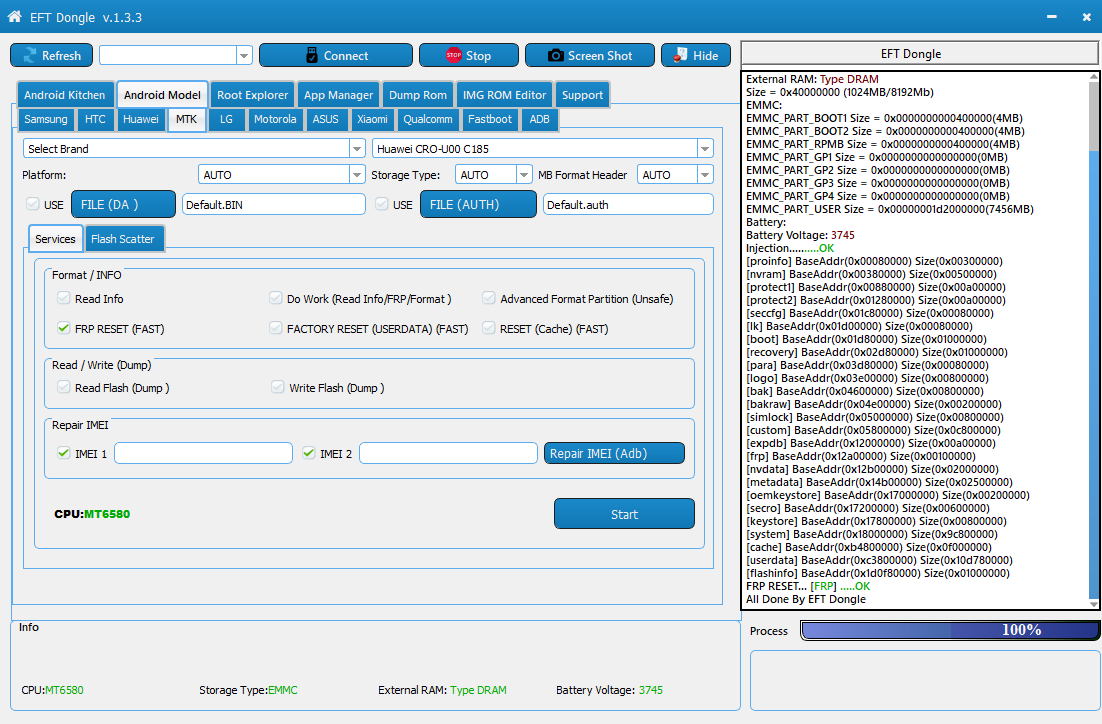Select the Fastboot tab
Screen dimensions: 1102x724
coord(490,119)
